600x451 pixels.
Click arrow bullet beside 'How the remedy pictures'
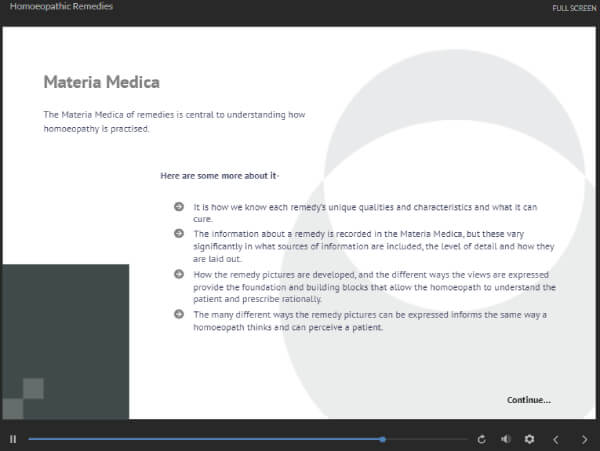click(179, 274)
